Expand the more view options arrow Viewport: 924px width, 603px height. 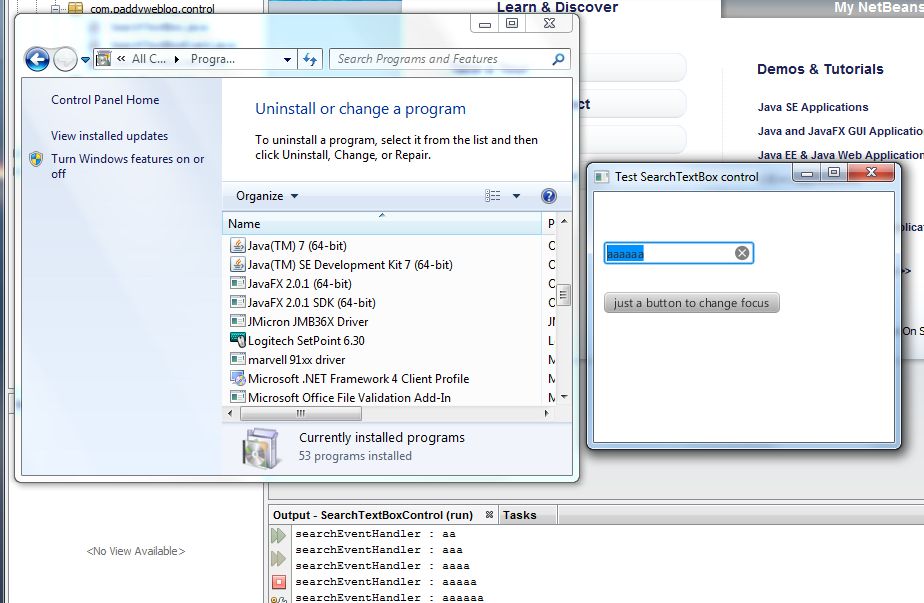(x=516, y=196)
